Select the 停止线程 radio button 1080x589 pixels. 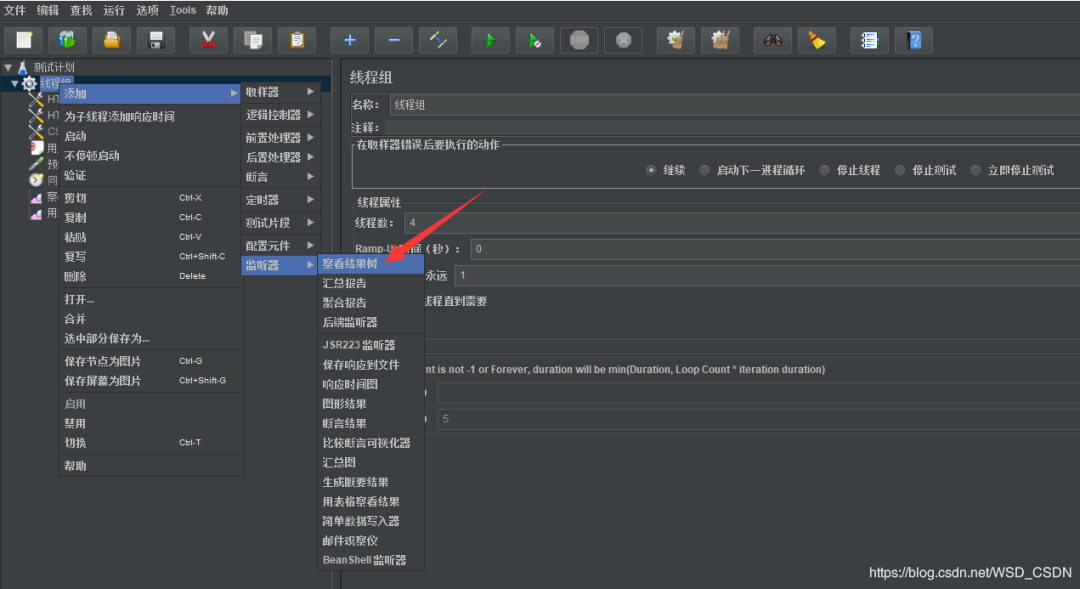(x=824, y=170)
